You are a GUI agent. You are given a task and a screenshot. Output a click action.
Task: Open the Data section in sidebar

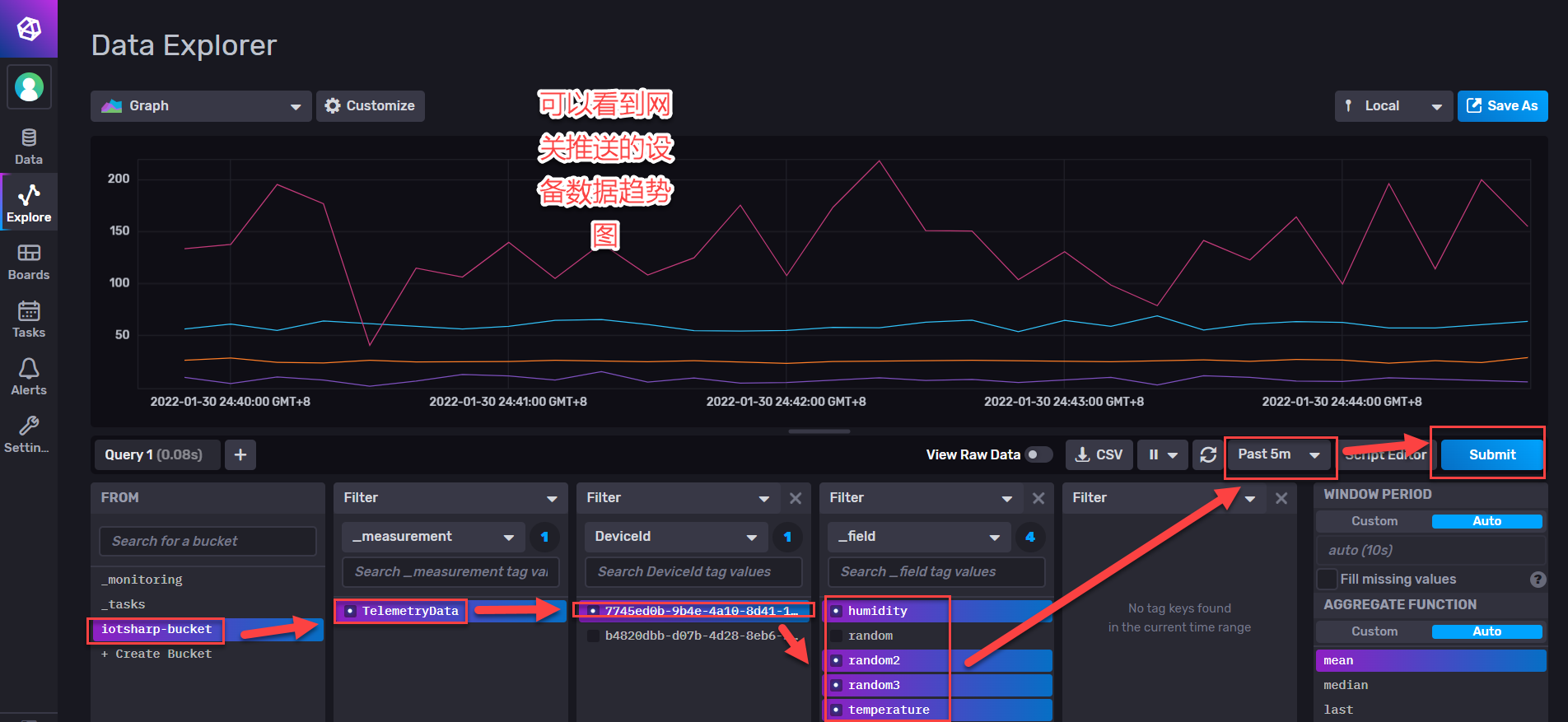point(29,147)
